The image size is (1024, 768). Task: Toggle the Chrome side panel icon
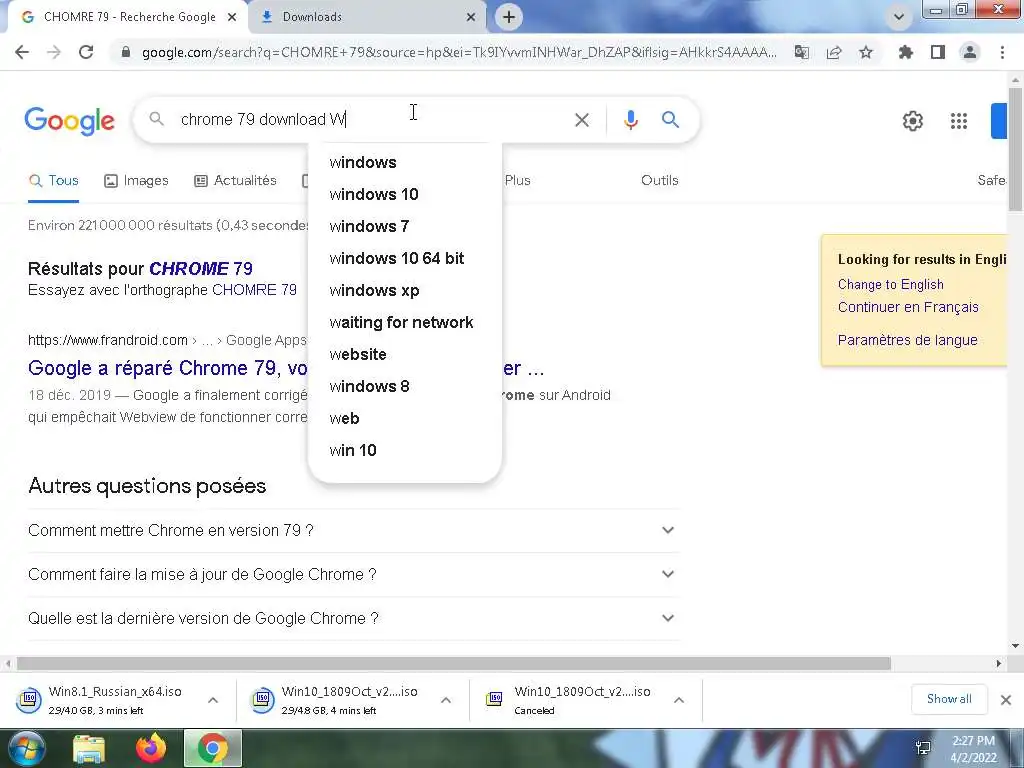[x=938, y=52]
